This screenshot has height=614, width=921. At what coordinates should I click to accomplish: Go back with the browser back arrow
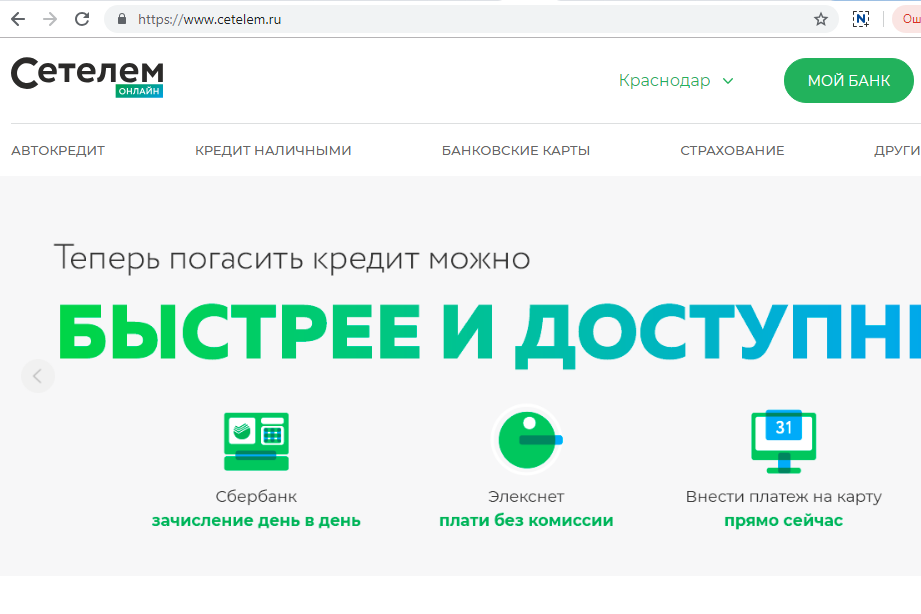(x=18, y=19)
